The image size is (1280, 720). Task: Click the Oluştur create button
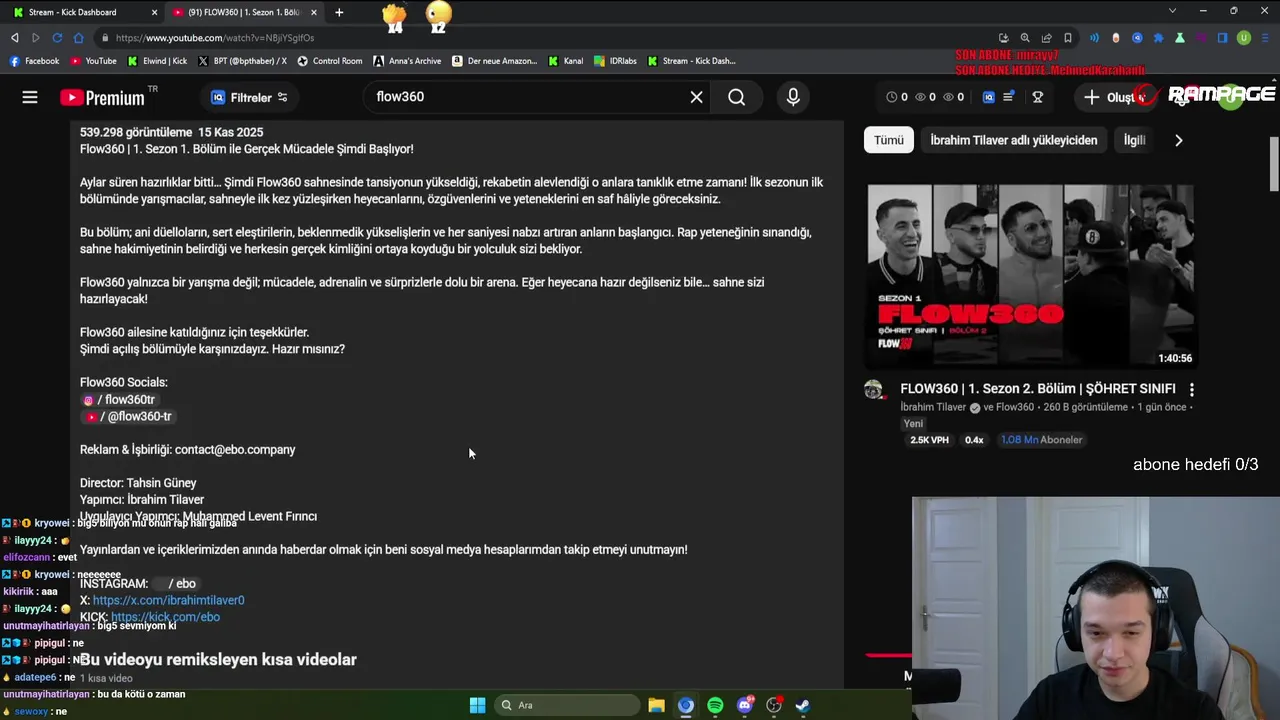[x=1115, y=97]
